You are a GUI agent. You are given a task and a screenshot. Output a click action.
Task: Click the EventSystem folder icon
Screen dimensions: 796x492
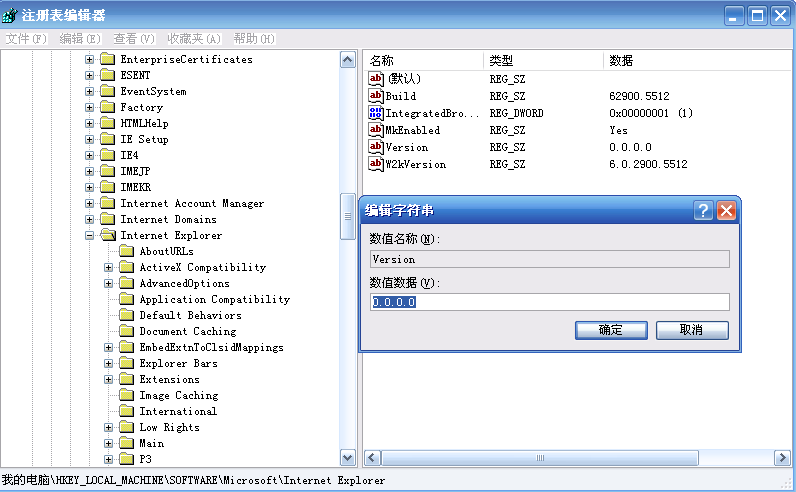click(x=107, y=91)
